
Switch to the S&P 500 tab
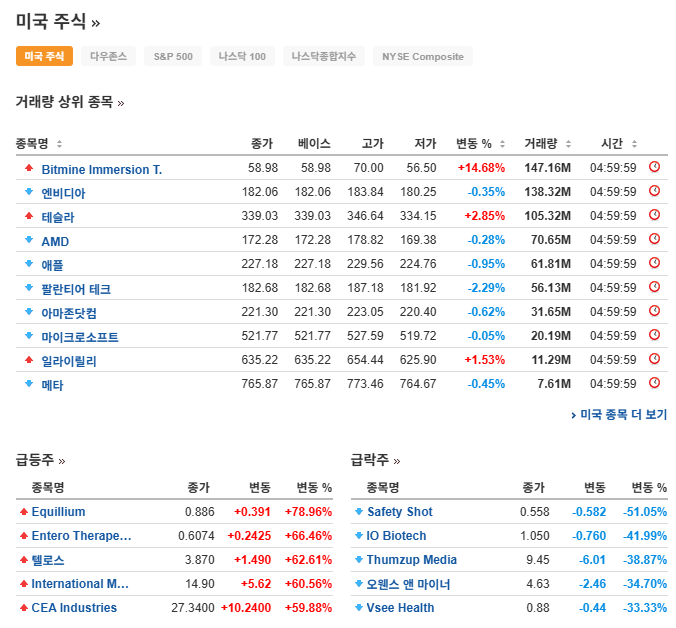pyautogui.click(x=173, y=56)
